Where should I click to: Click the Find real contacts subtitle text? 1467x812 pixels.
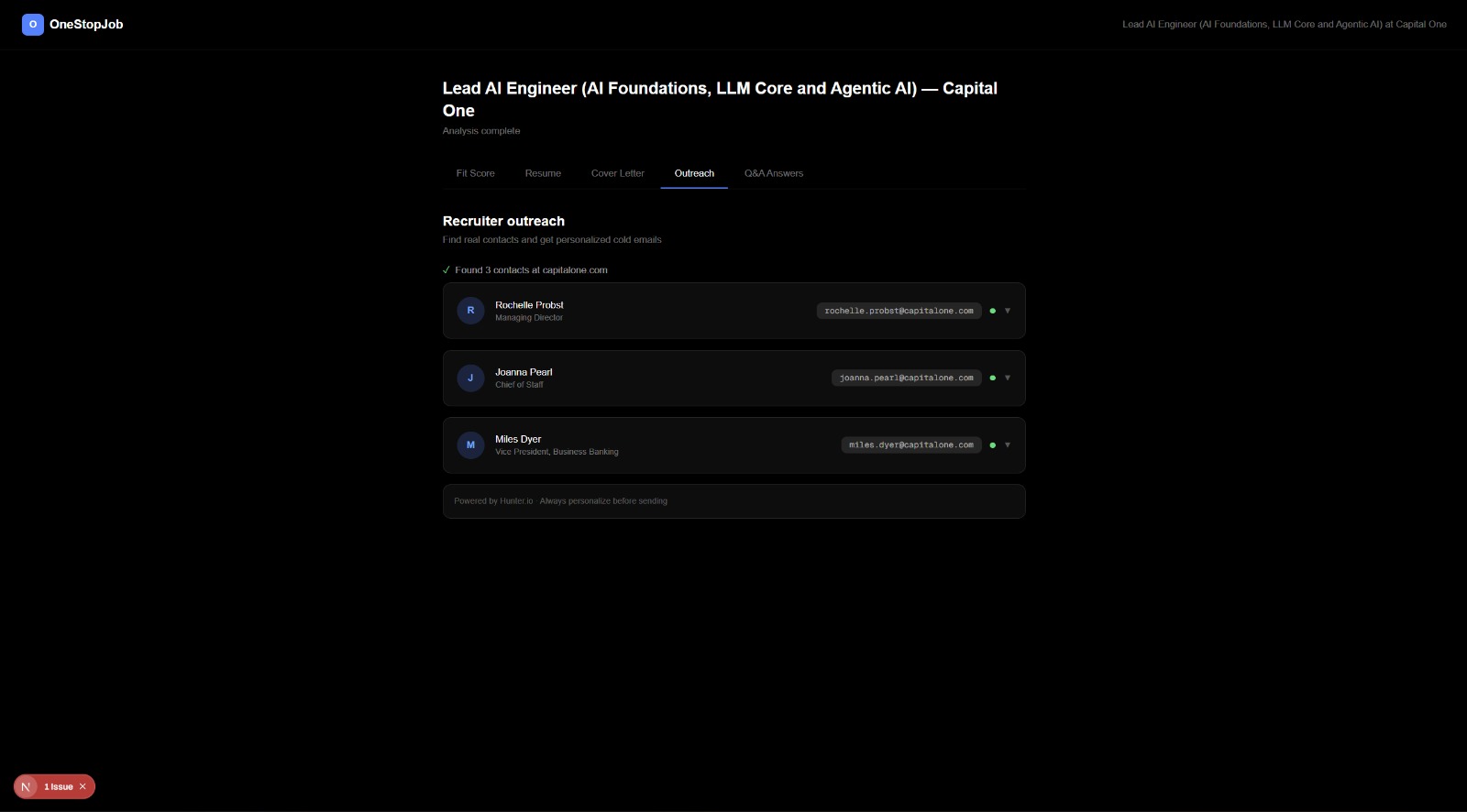[552, 240]
